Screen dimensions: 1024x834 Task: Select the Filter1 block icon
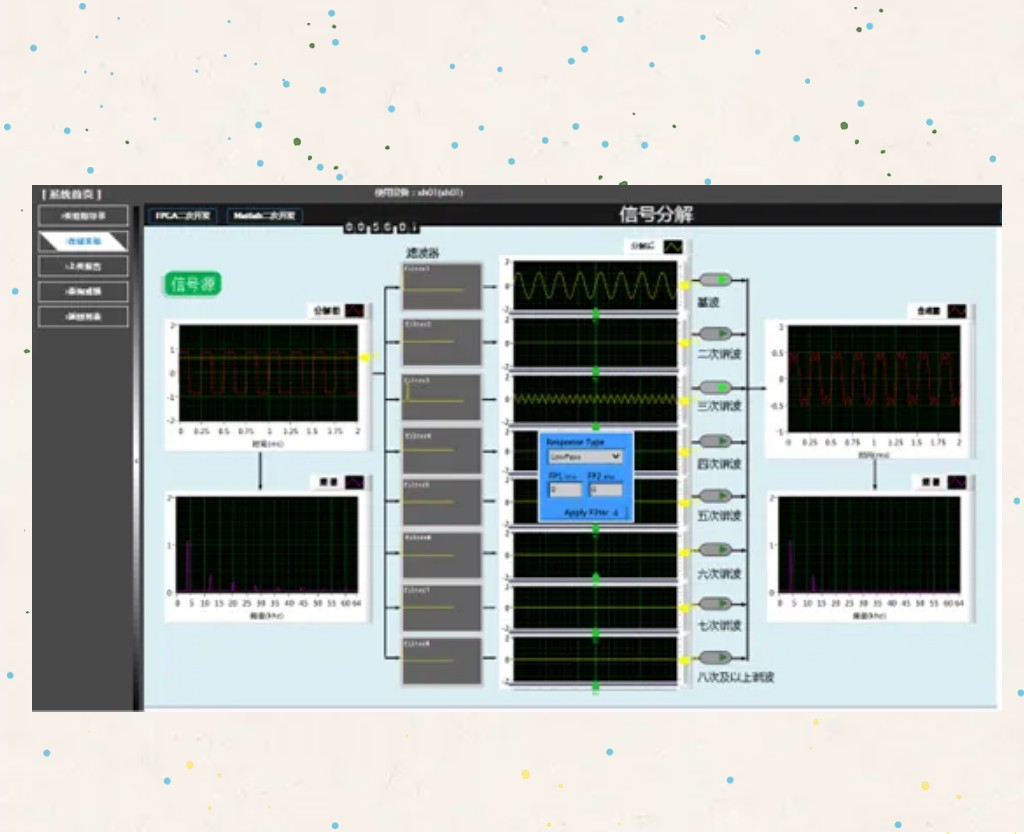click(x=441, y=287)
